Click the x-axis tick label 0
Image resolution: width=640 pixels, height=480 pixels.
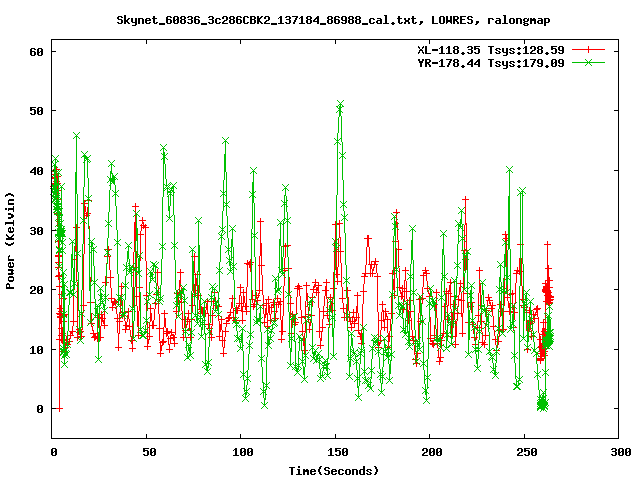coord(54,452)
